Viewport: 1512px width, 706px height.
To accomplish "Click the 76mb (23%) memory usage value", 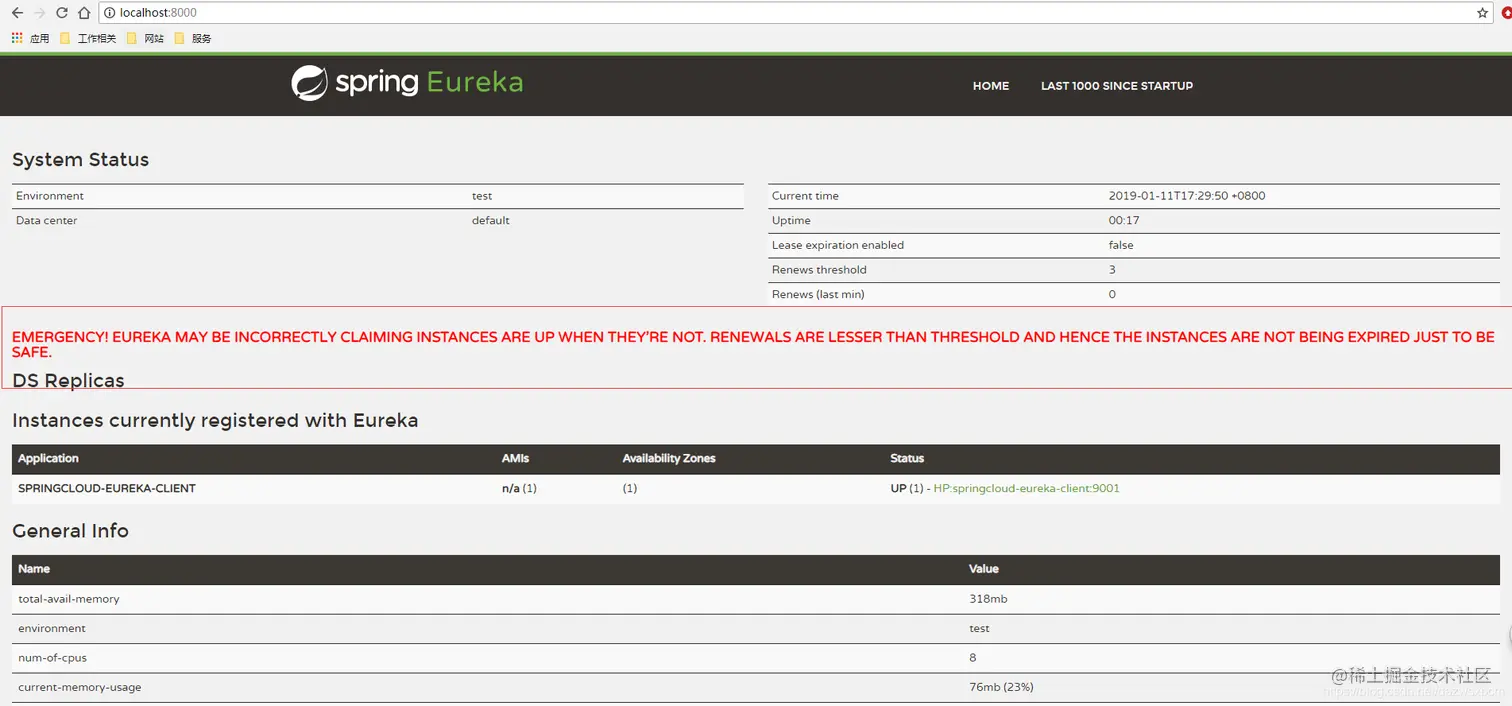I will tap(1001, 687).
